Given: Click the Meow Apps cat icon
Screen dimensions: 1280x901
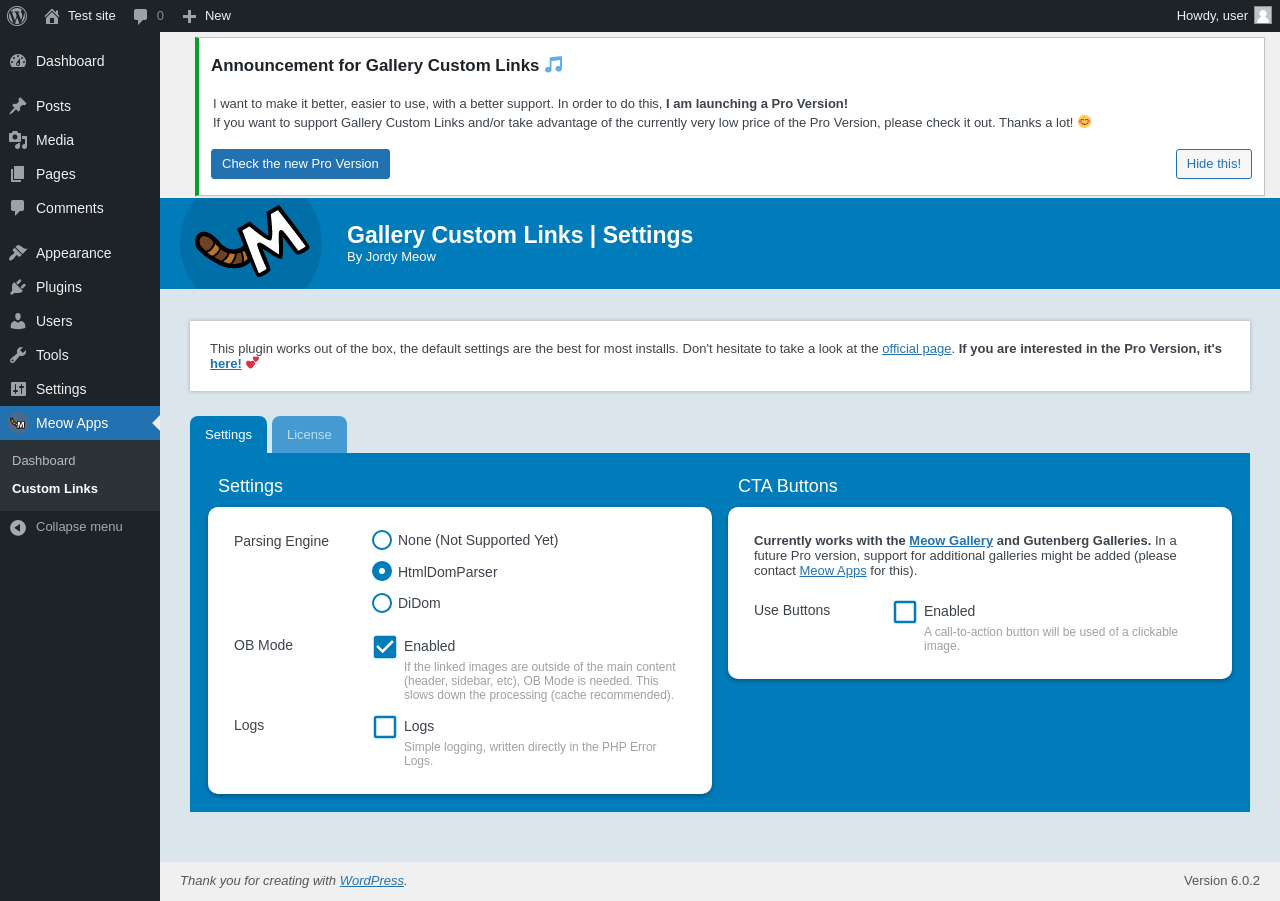Looking at the screenshot, I should tap(18, 423).
